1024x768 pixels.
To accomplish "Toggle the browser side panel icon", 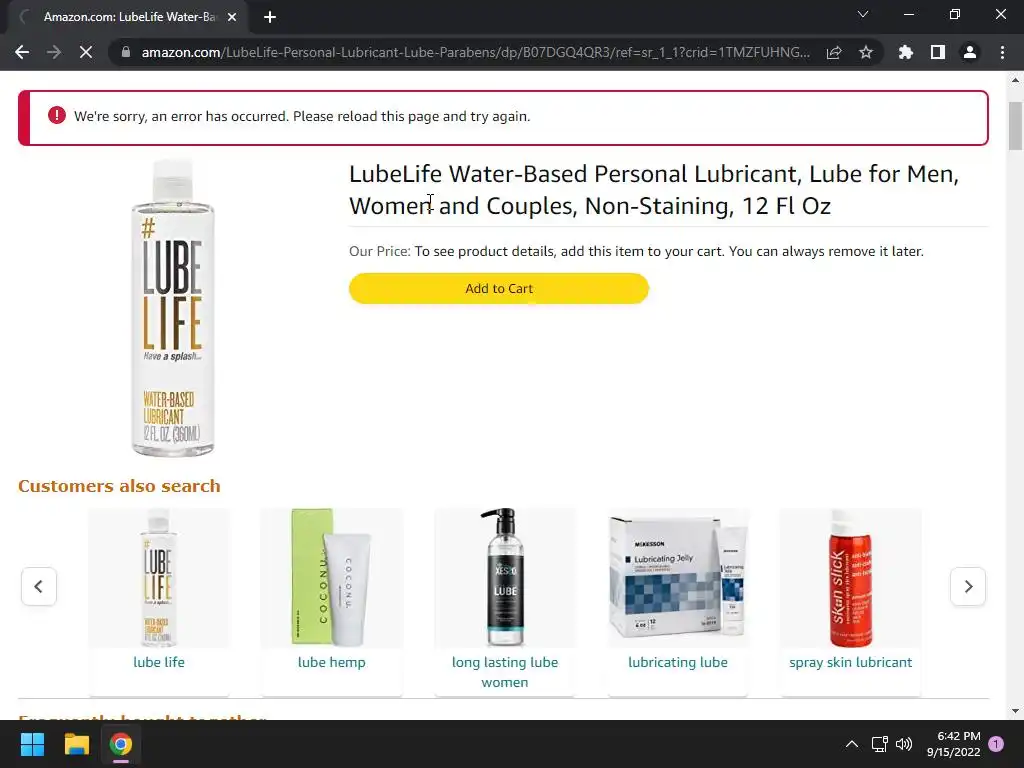I will (x=937, y=52).
